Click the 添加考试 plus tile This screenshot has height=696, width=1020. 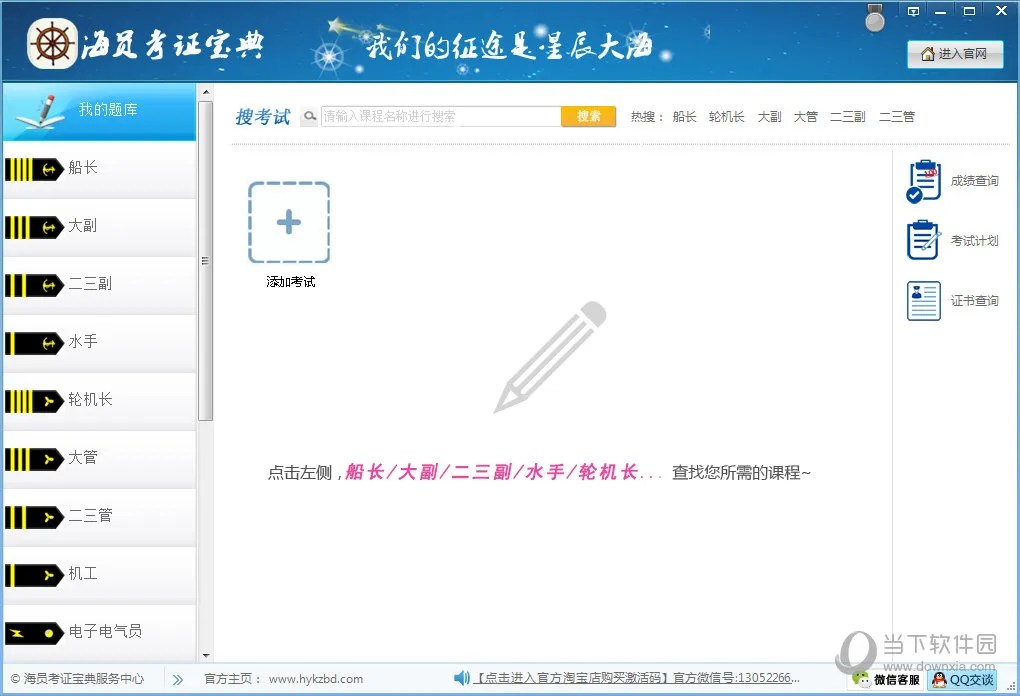[x=289, y=222]
